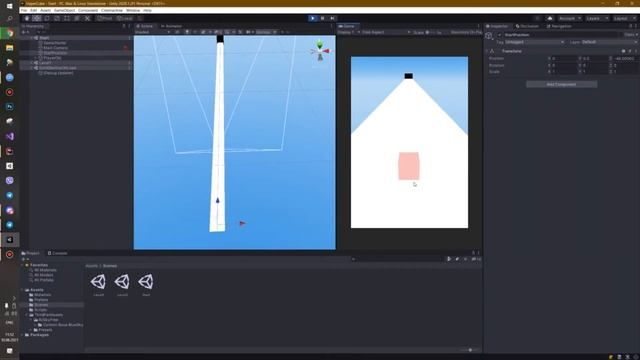This screenshot has width=640, height=360.
Task: Open the Account dropdown
Action: pyautogui.click(x=569, y=18)
